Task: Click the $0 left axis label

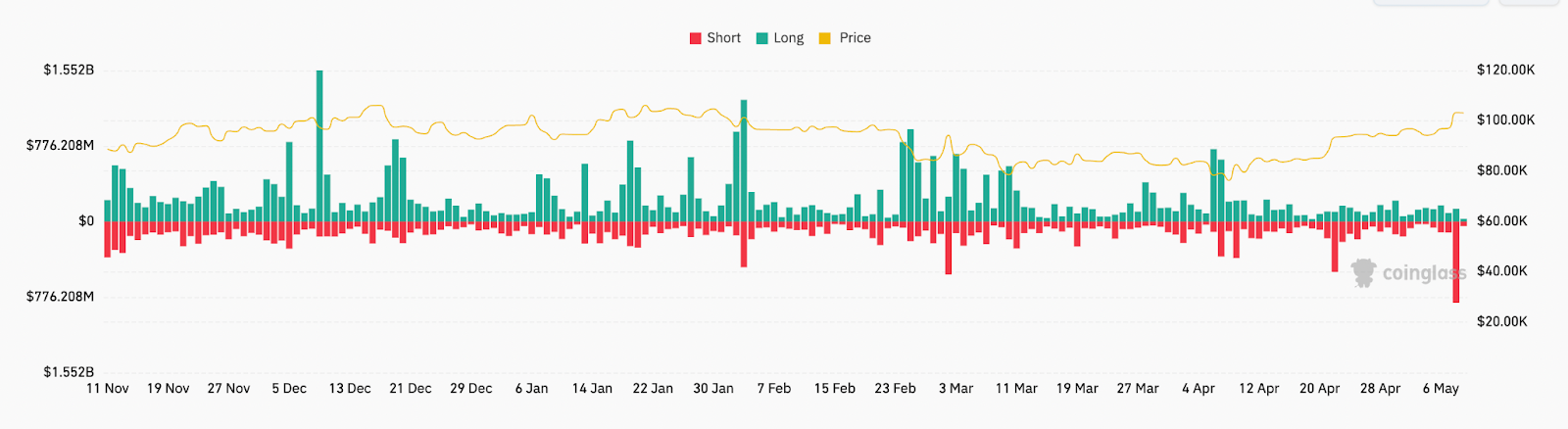Action: pyautogui.click(x=86, y=221)
